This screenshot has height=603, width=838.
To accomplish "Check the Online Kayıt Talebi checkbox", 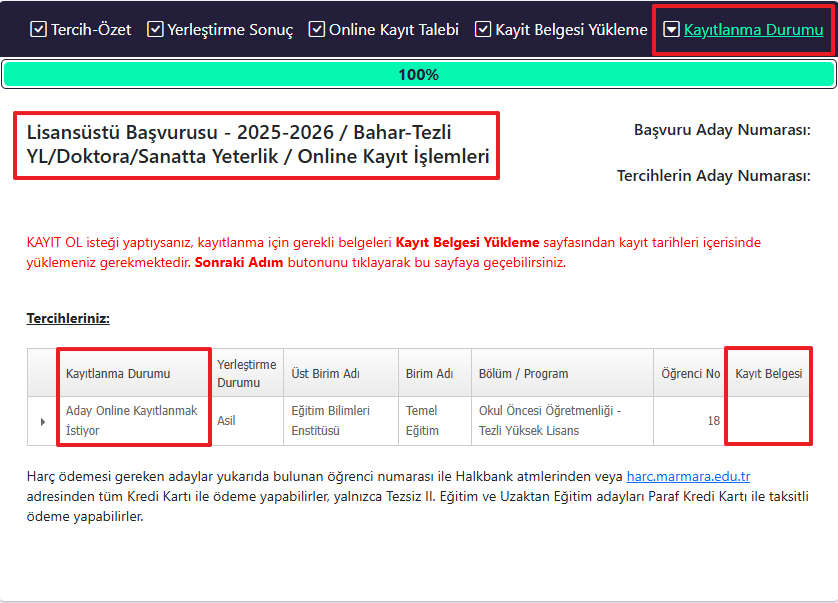I will coord(316,29).
